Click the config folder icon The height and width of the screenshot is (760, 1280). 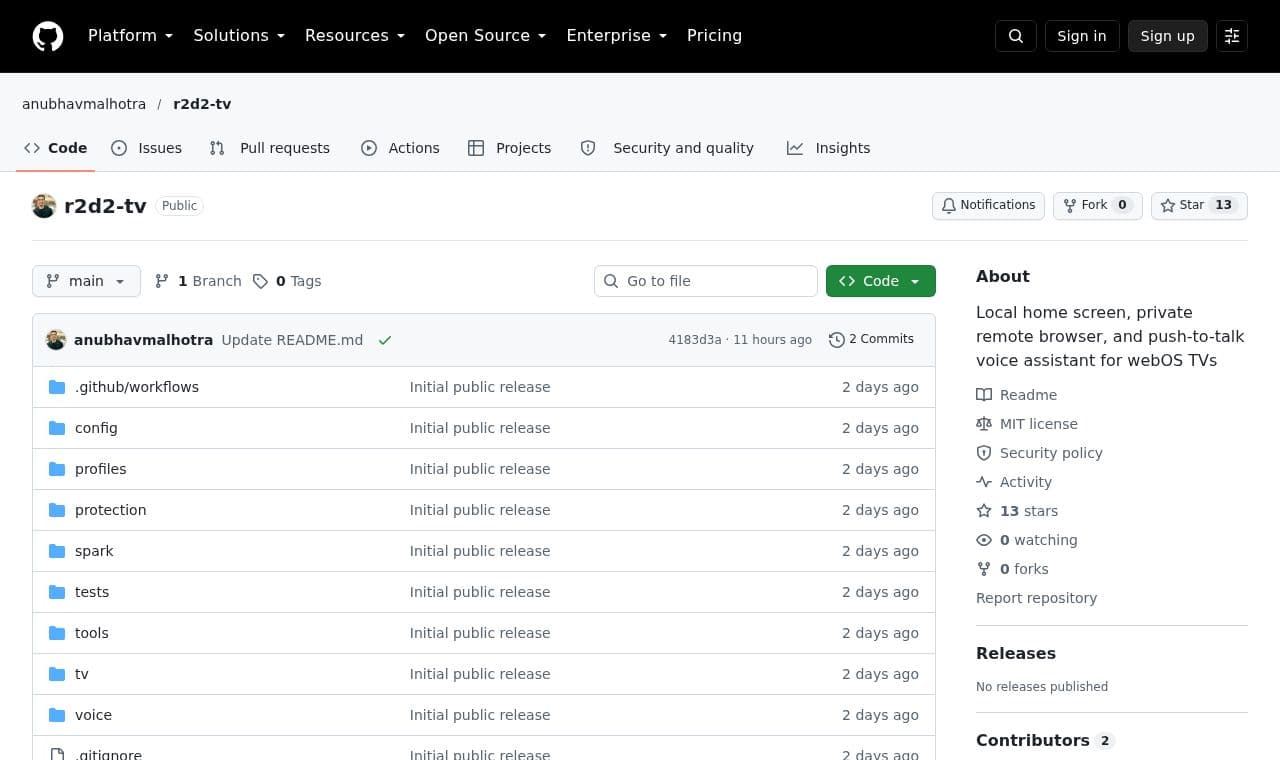pos(57,428)
